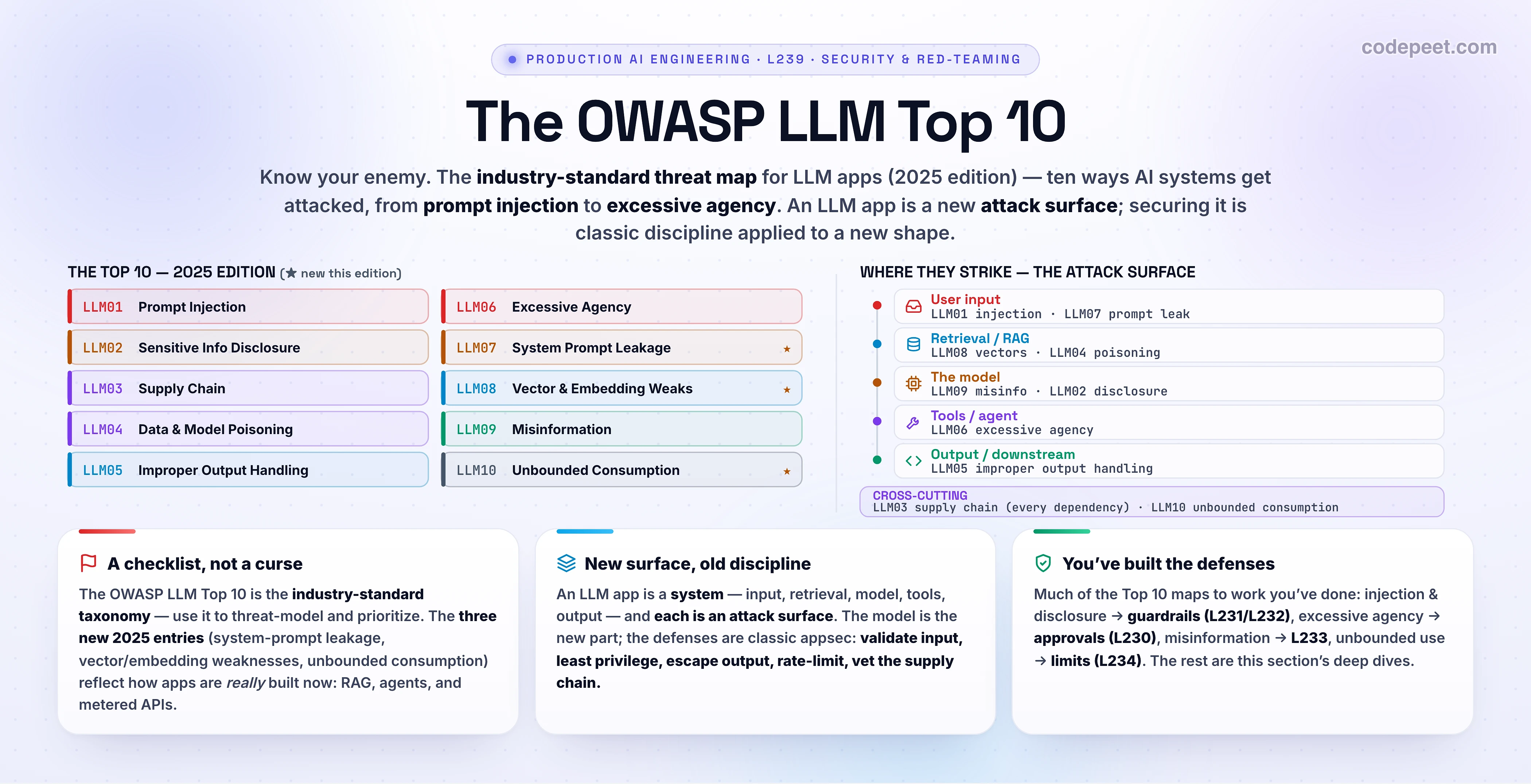Select the LLM07 System Prompt Leakage item
Image resolution: width=1531 pixels, height=784 pixels.
[x=622, y=348]
